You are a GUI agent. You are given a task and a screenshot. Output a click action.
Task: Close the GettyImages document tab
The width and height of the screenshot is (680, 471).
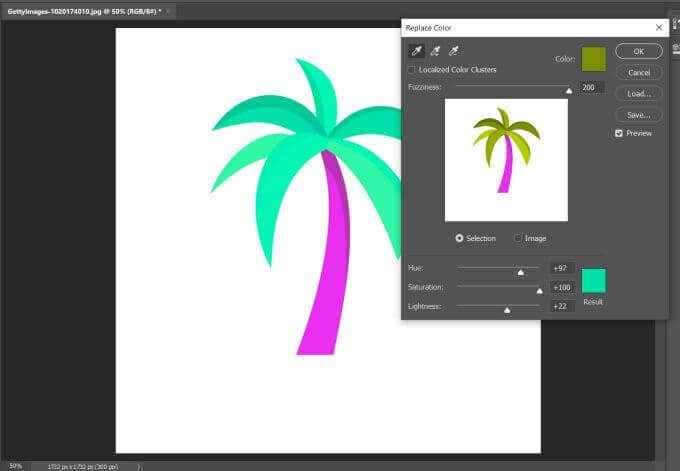click(168, 11)
